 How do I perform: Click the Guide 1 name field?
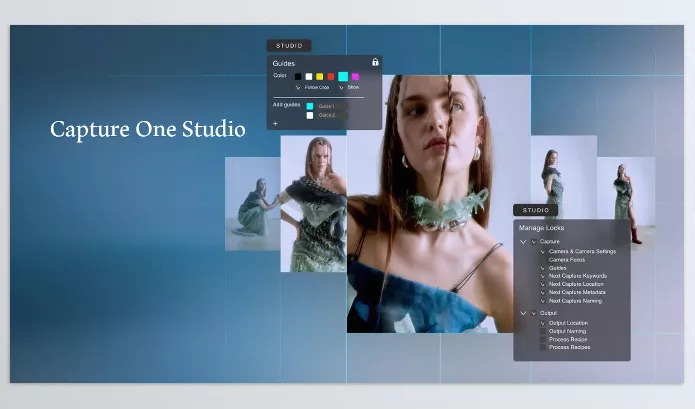tap(332, 106)
